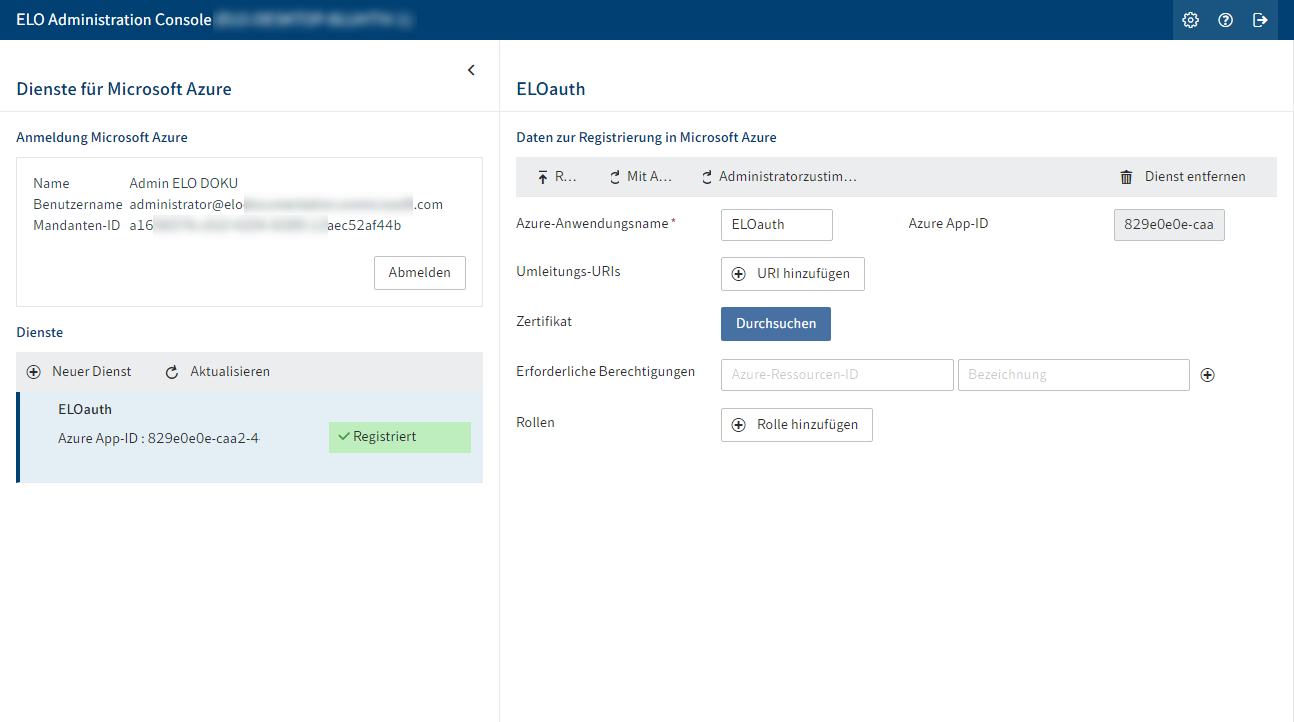Click the ELO Administration Console title

click(114, 20)
